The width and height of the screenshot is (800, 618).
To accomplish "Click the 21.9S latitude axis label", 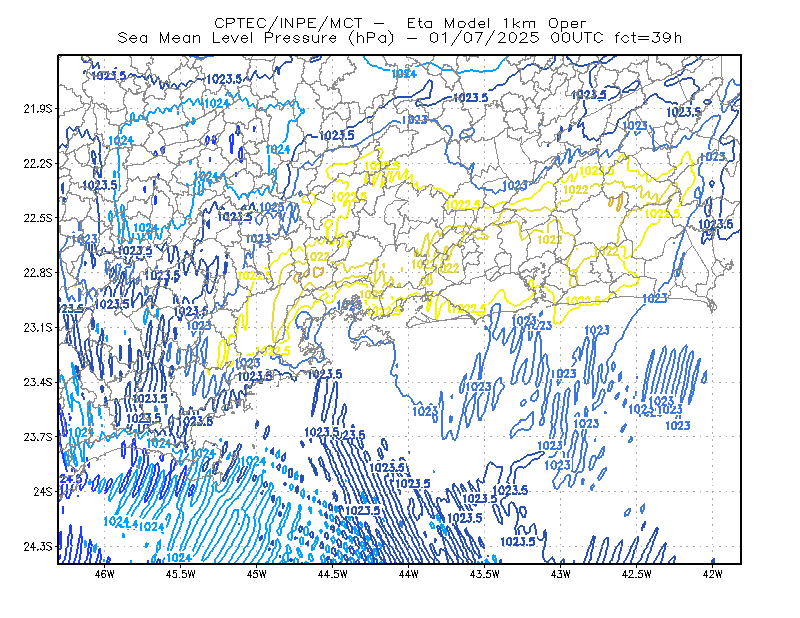I will point(38,109).
